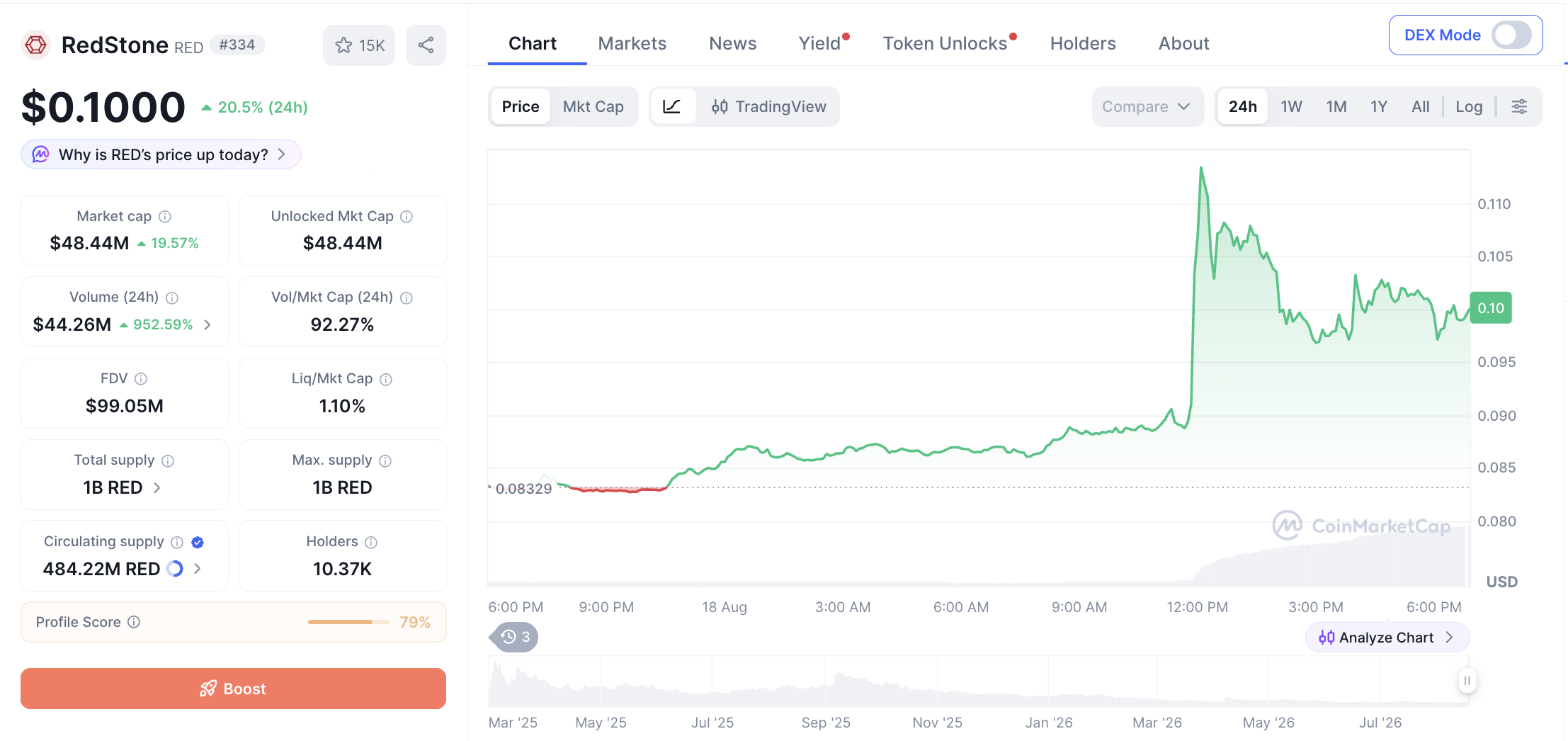Click the timeline range slider handle

1467,681
